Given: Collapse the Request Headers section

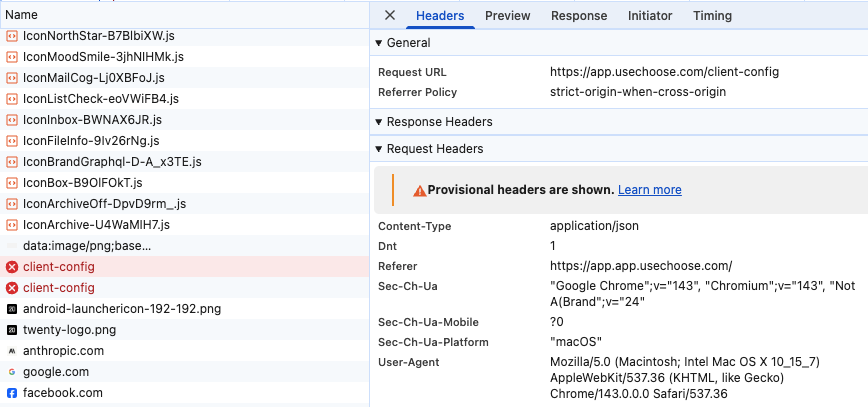Looking at the screenshot, I should 379,149.
